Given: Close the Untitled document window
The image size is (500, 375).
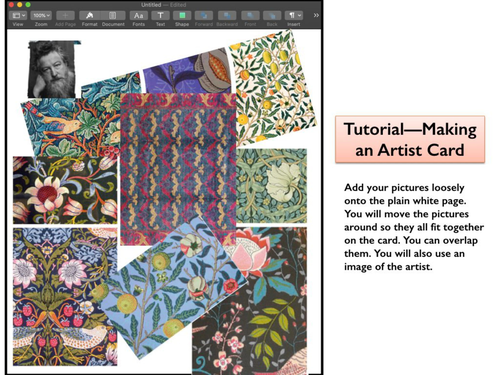Looking at the screenshot, I should pos(11,5).
